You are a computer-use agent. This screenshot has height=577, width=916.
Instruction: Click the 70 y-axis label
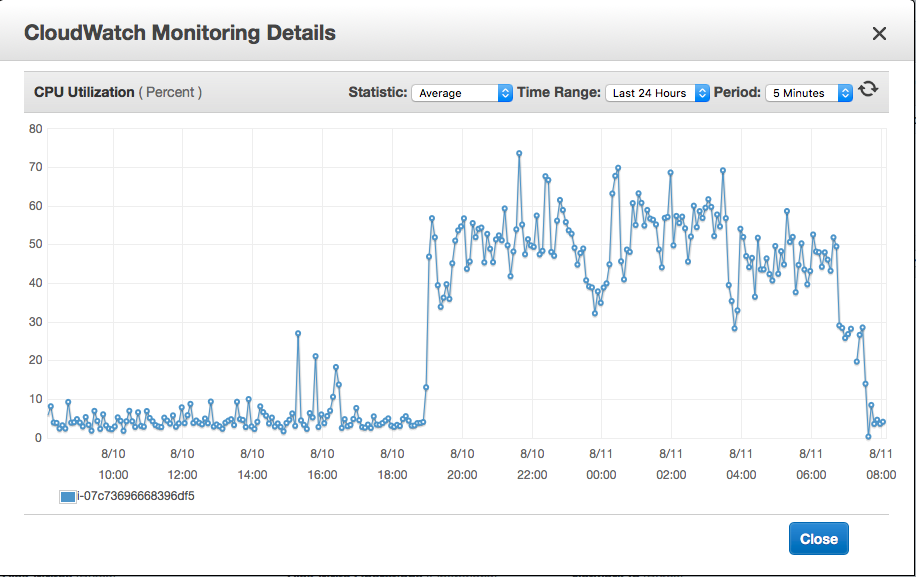(x=36, y=168)
